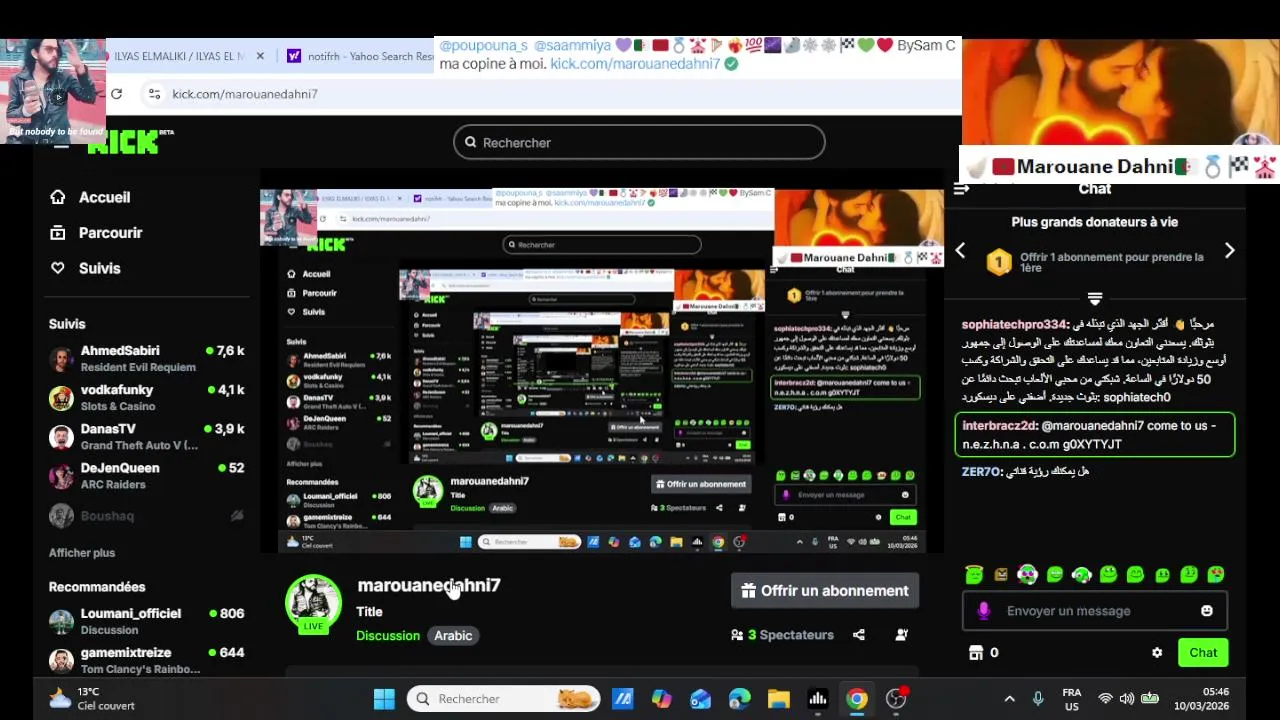Open gamemixtreize recommended channel
This screenshot has height=720, width=1280.
(x=147, y=660)
